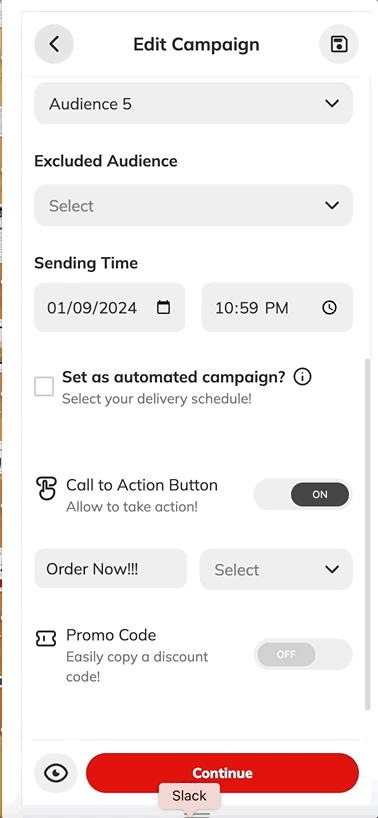Image resolution: width=378 pixels, height=818 pixels.
Task: Save campaign using the floppy disk icon
Action: pos(339,44)
